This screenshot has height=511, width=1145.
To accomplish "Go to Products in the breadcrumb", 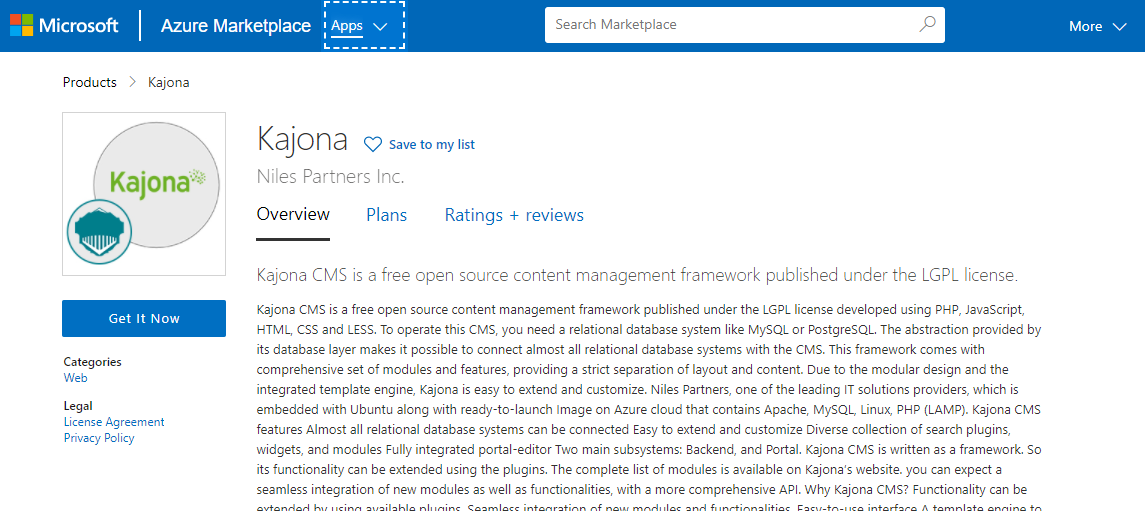I will [x=90, y=82].
